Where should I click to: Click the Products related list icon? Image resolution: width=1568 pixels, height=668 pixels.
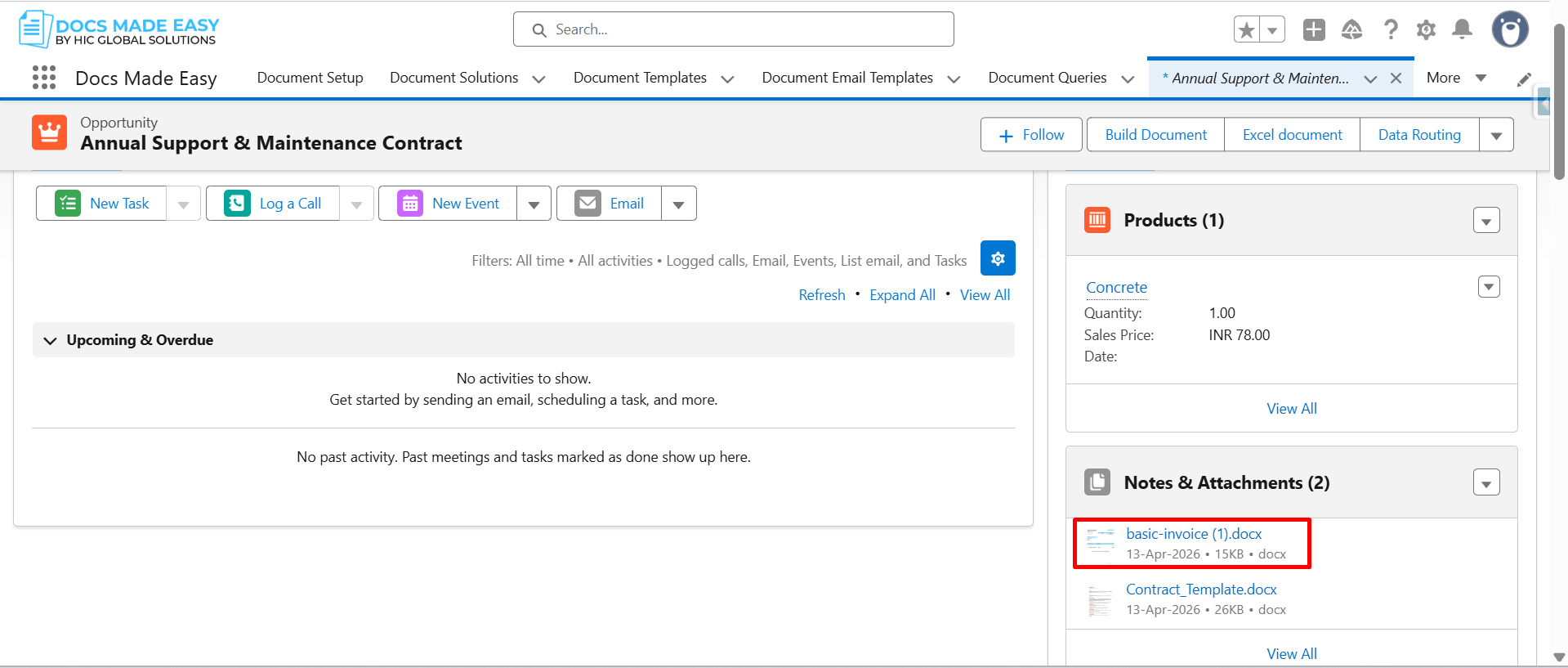pyautogui.click(x=1097, y=220)
